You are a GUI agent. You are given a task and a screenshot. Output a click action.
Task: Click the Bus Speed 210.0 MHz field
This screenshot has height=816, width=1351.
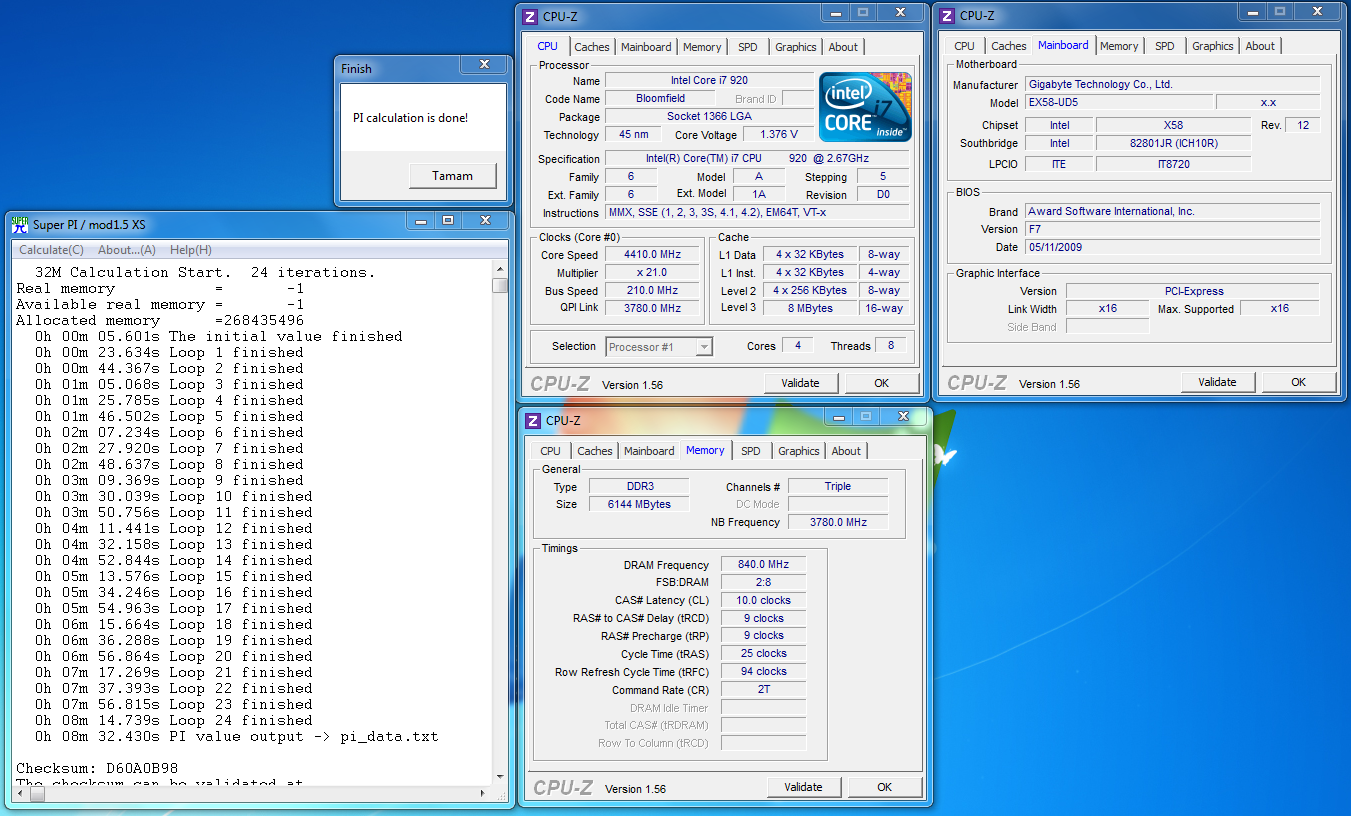(x=651, y=291)
